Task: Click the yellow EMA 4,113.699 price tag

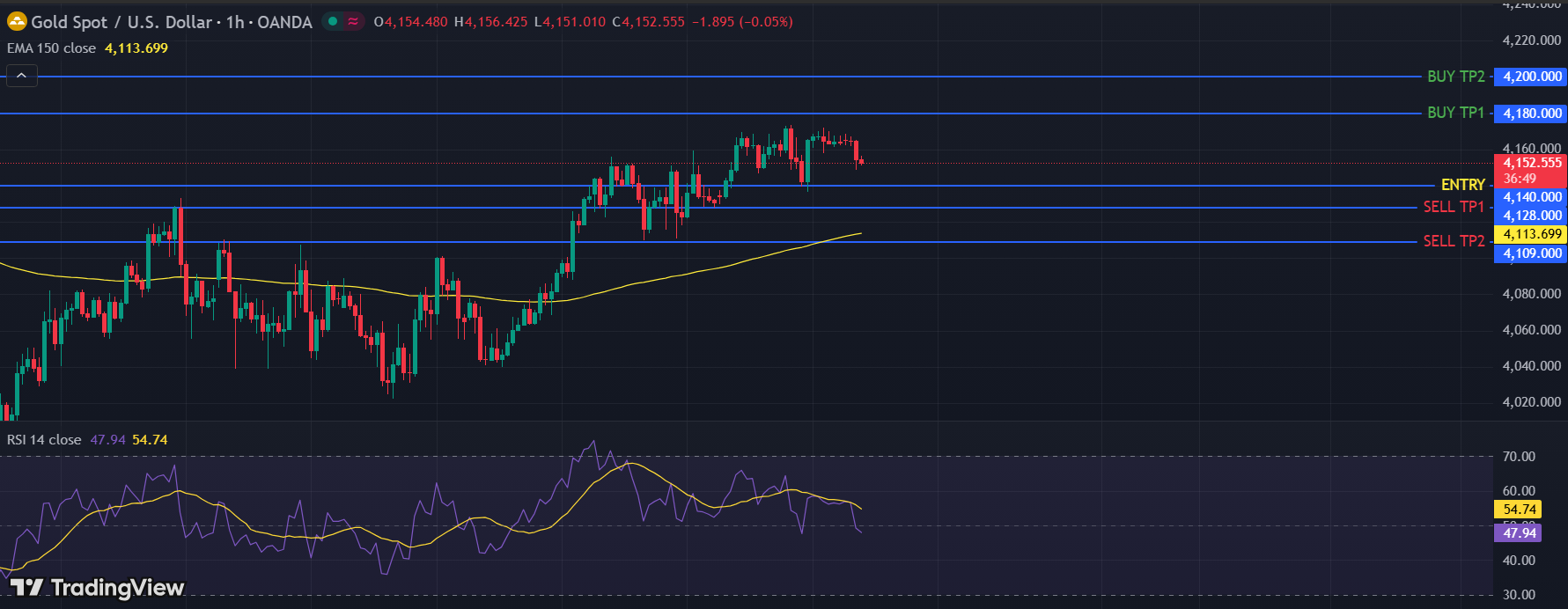Action: click(1532, 234)
